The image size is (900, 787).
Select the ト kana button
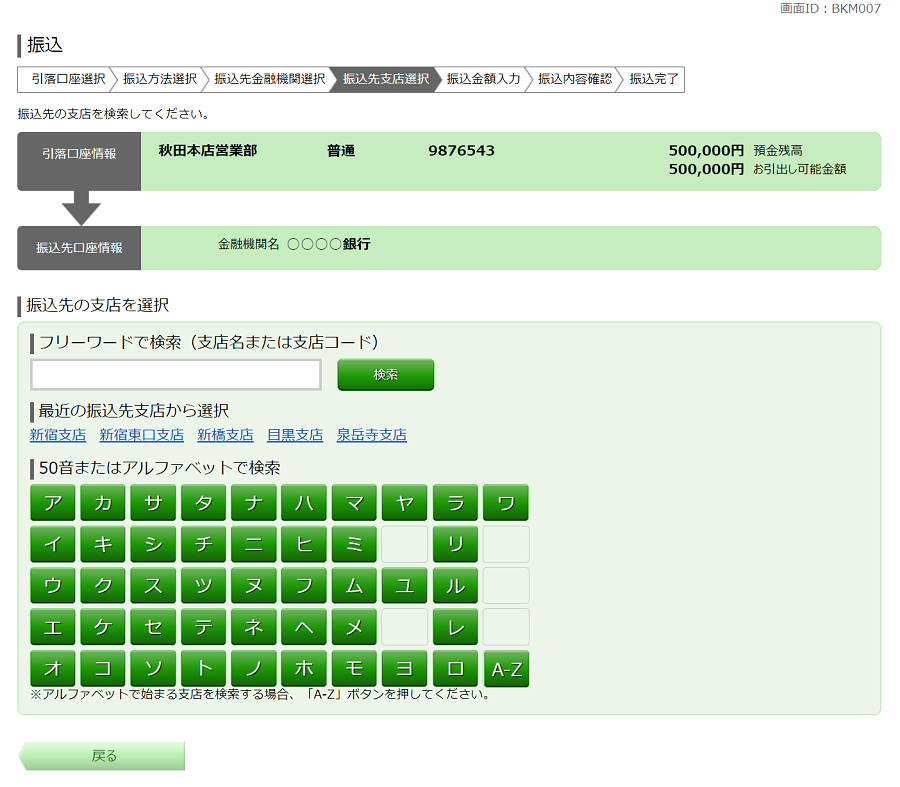coord(204,668)
